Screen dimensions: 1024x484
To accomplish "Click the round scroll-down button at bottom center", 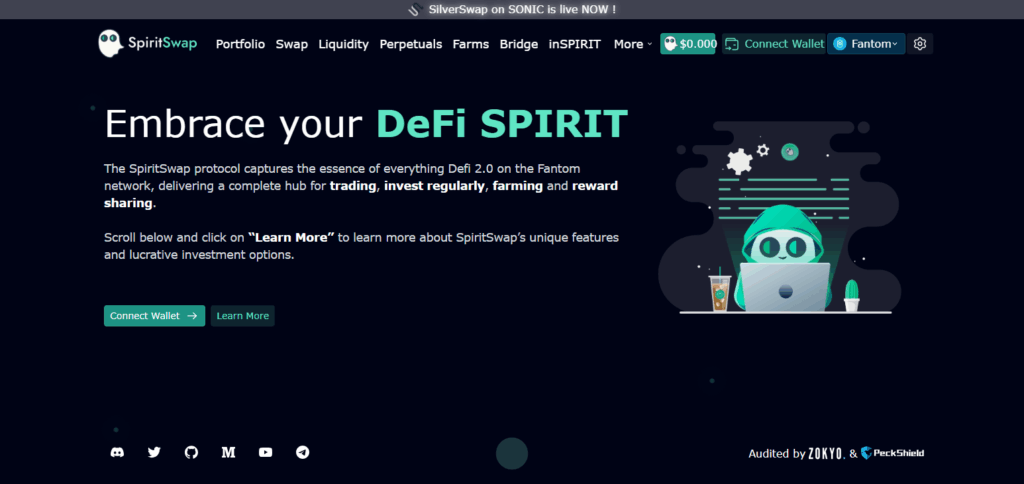I will click(x=512, y=453).
